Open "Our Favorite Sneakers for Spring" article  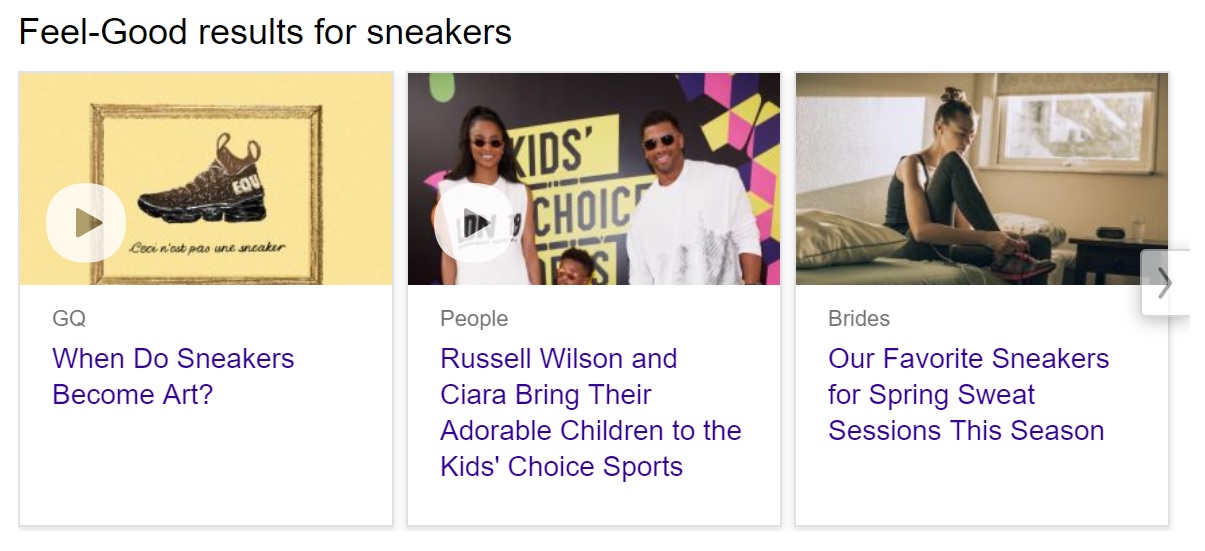tap(968, 394)
